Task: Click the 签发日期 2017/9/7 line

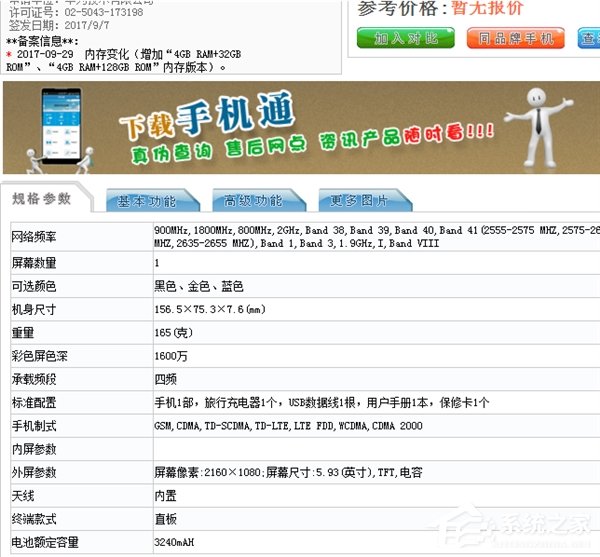Action: click(x=59, y=25)
